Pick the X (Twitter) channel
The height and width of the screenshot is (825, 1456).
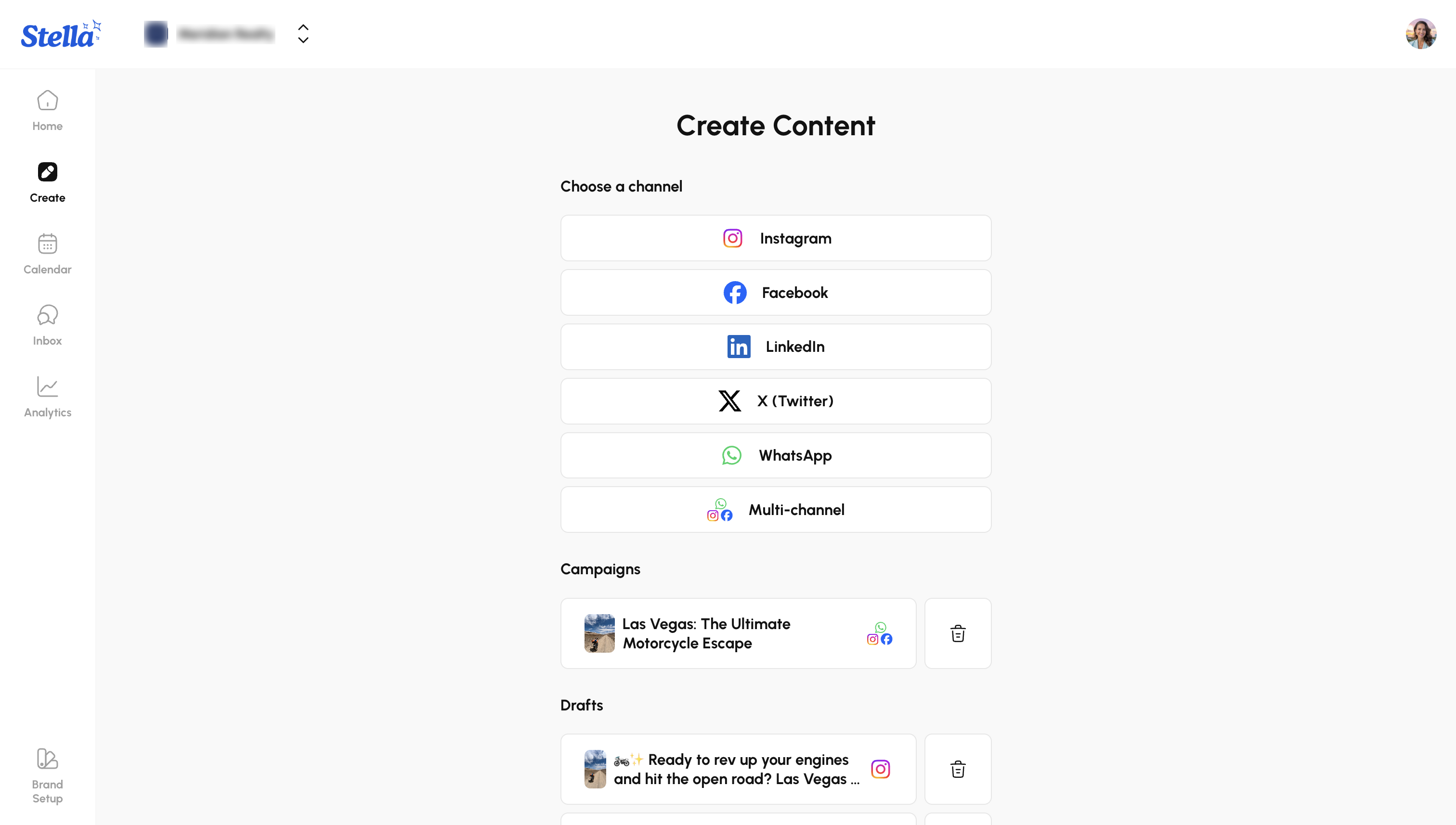click(x=776, y=401)
